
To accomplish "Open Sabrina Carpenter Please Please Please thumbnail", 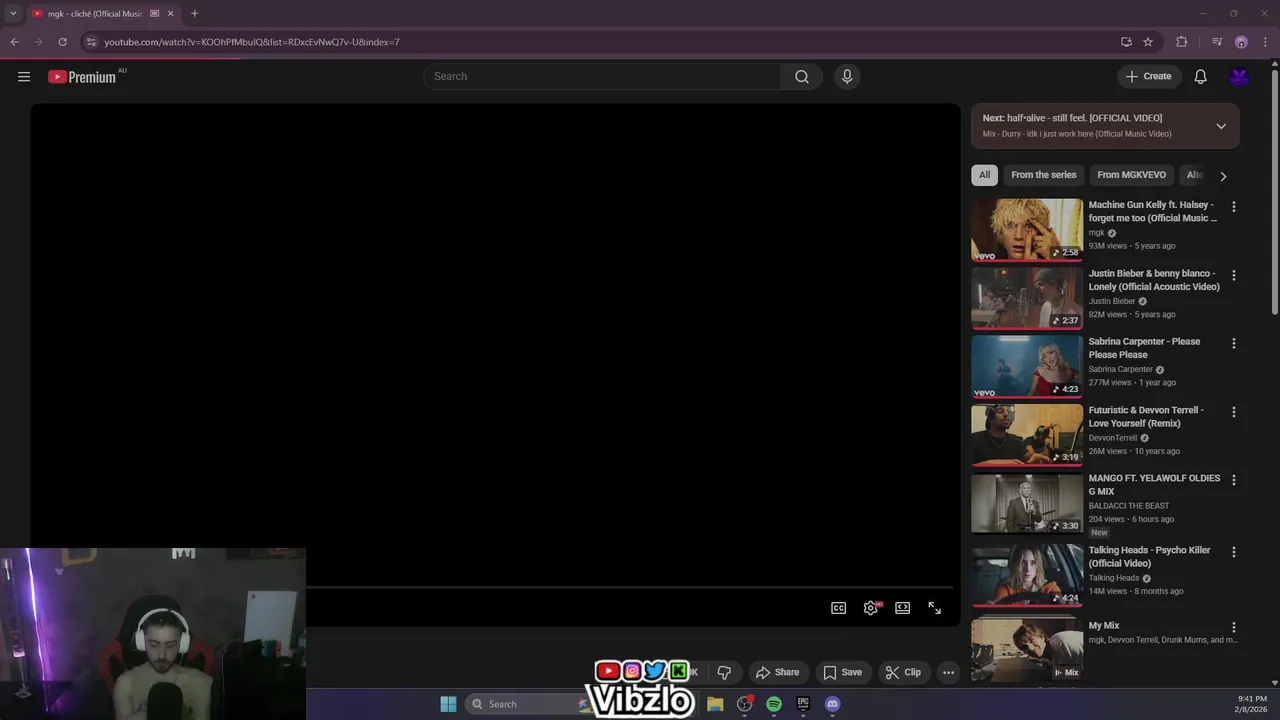I will (1027, 366).
